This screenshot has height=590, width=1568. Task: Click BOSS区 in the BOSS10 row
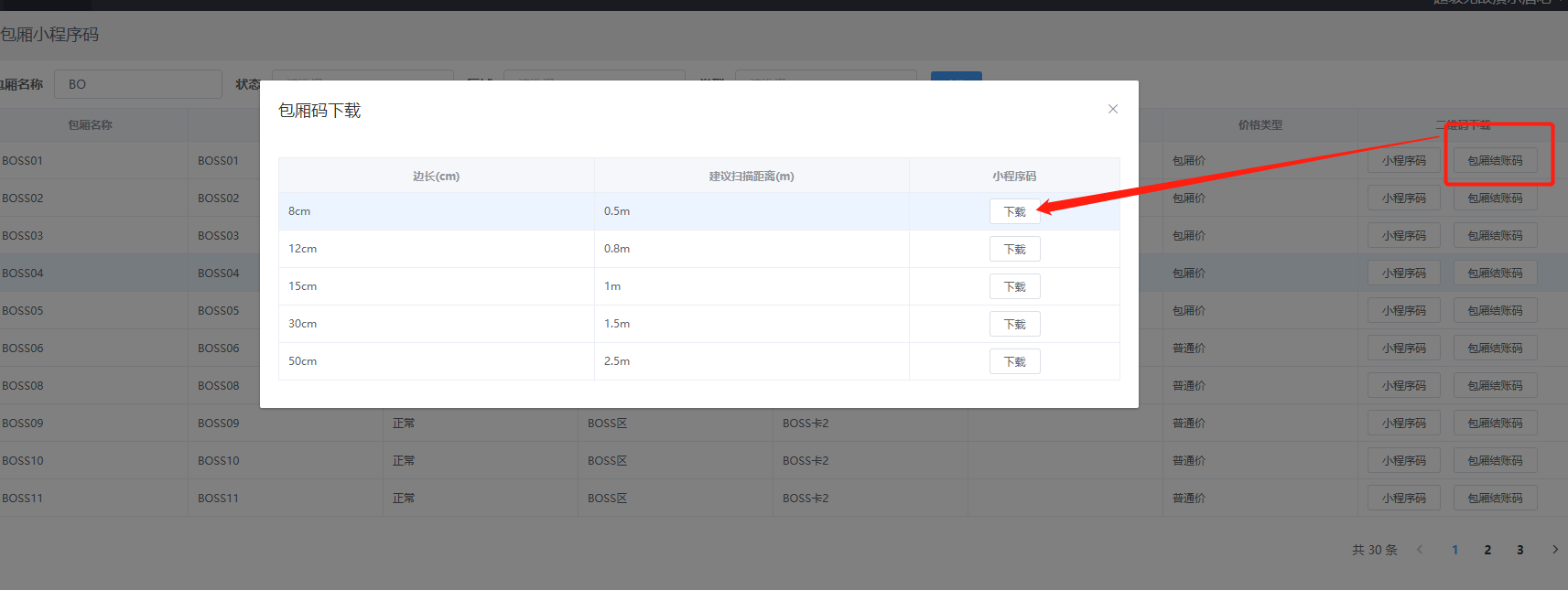[x=607, y=460]
